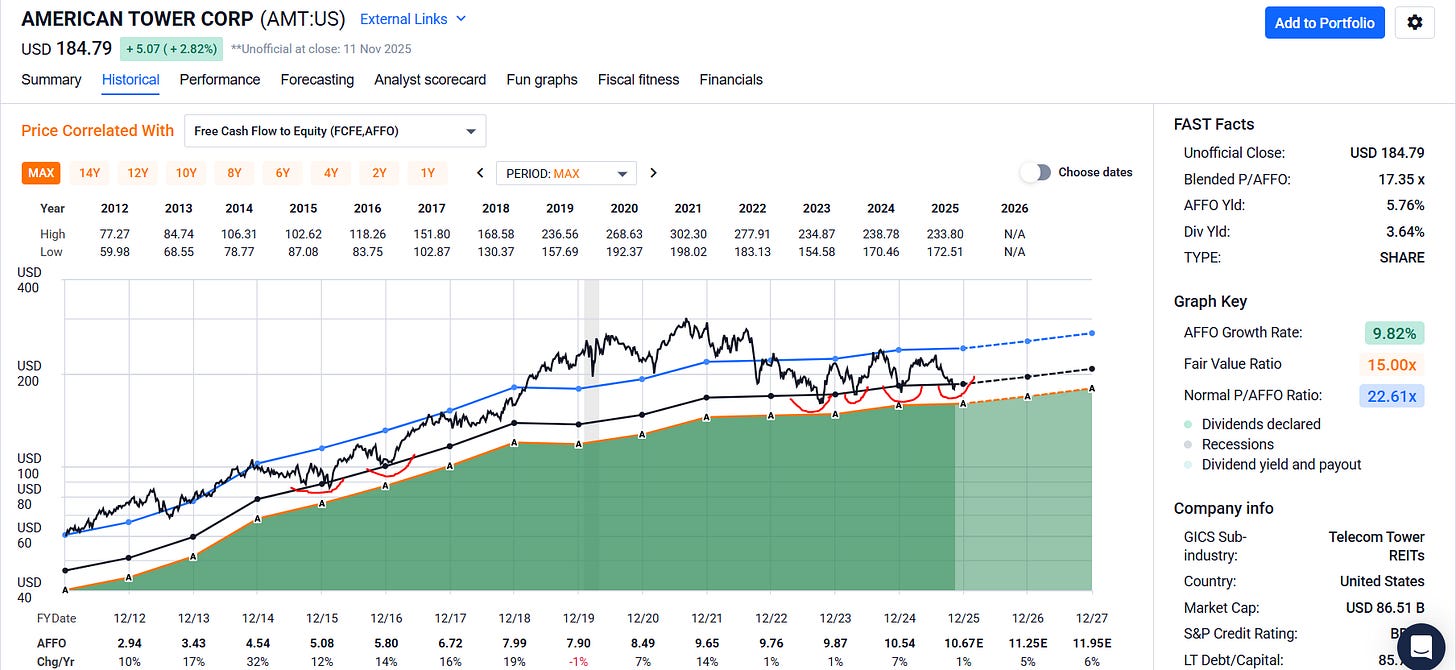Click the Add to Portfolio button
This screenshot has width=1456, height=670.
(x=1324, y=22)
